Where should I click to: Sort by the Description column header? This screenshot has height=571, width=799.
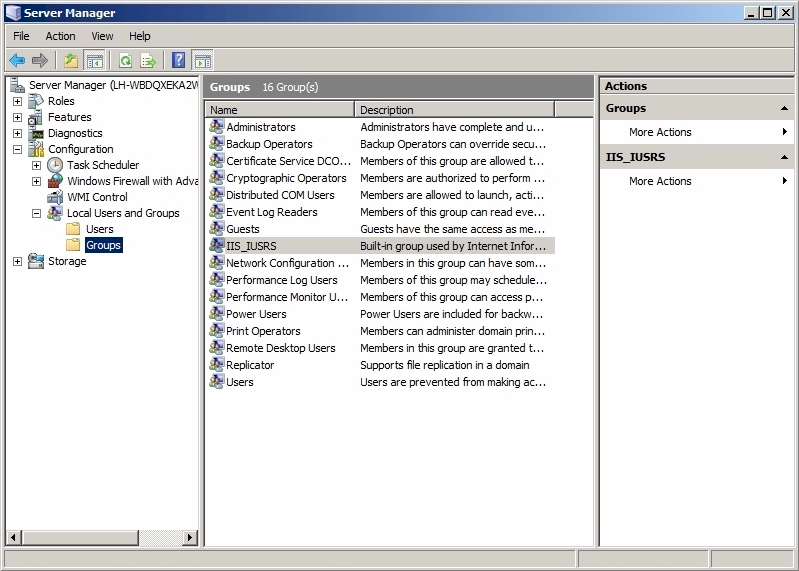[455, 110]
